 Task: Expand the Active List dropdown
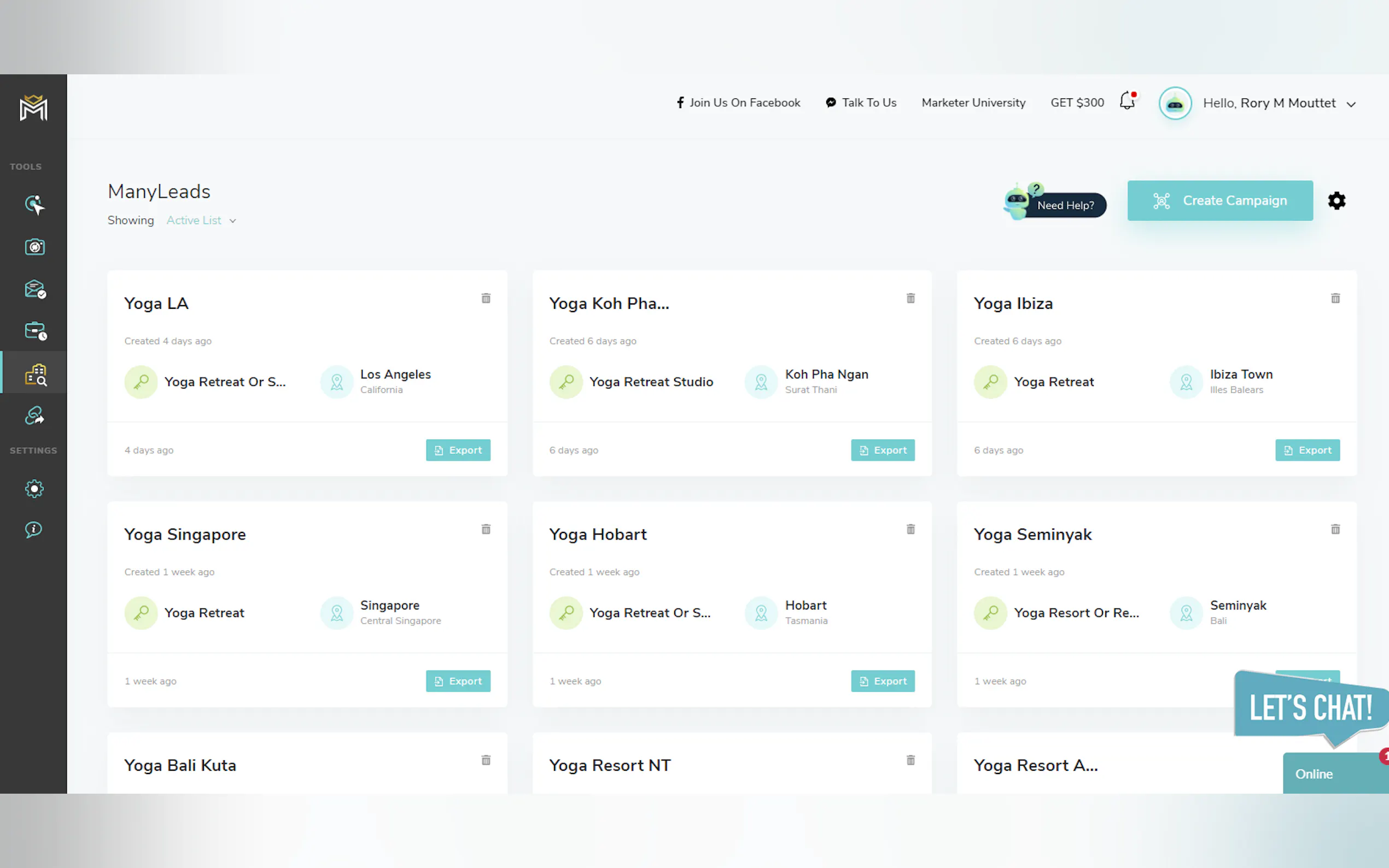201,220
